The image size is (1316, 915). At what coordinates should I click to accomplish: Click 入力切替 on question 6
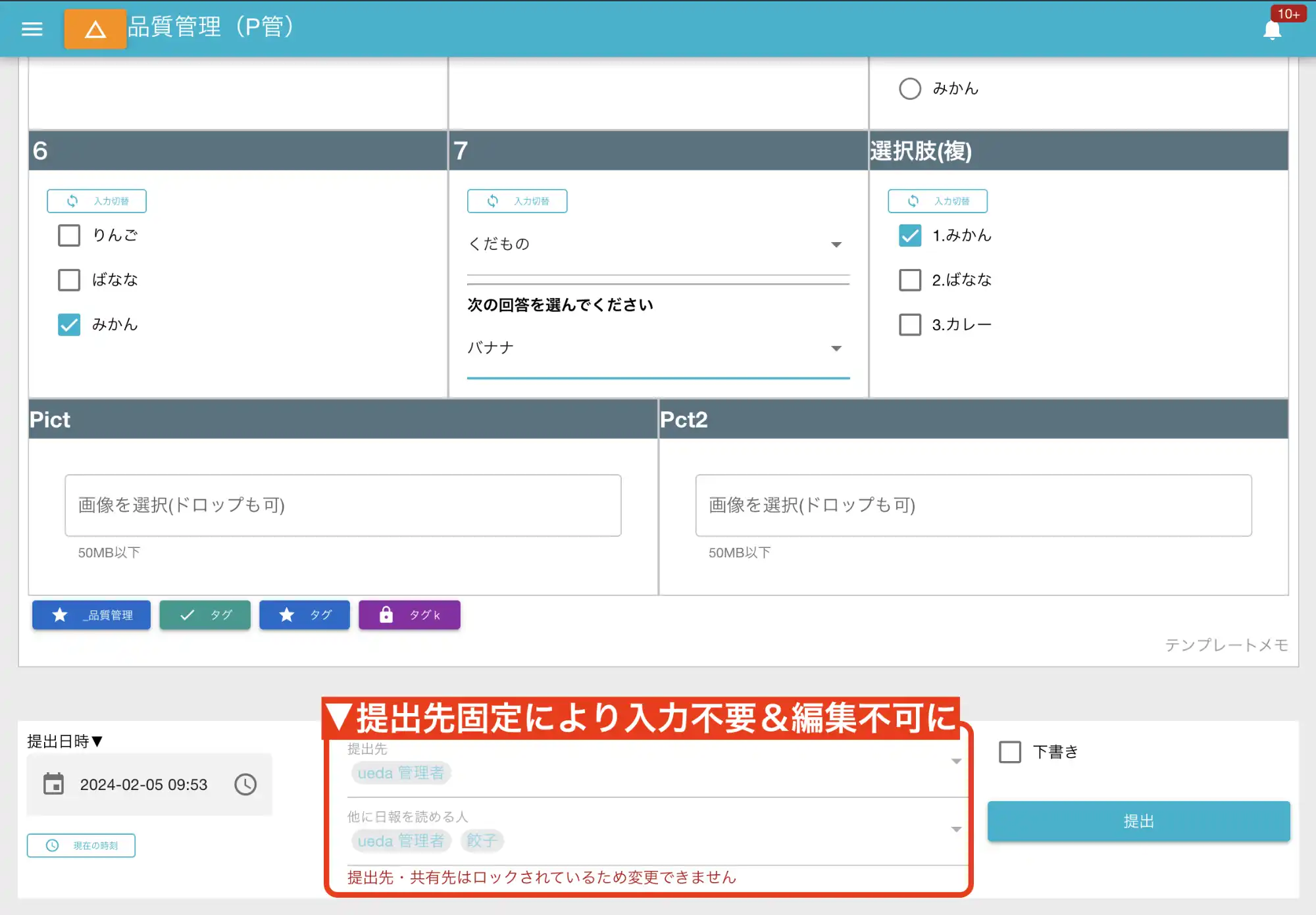(x=96, y=201)
